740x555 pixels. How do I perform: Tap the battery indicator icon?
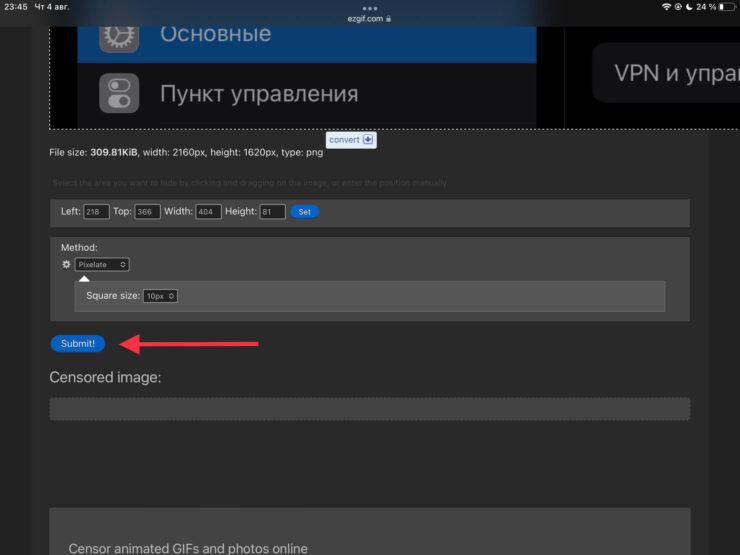coord(727,7)
